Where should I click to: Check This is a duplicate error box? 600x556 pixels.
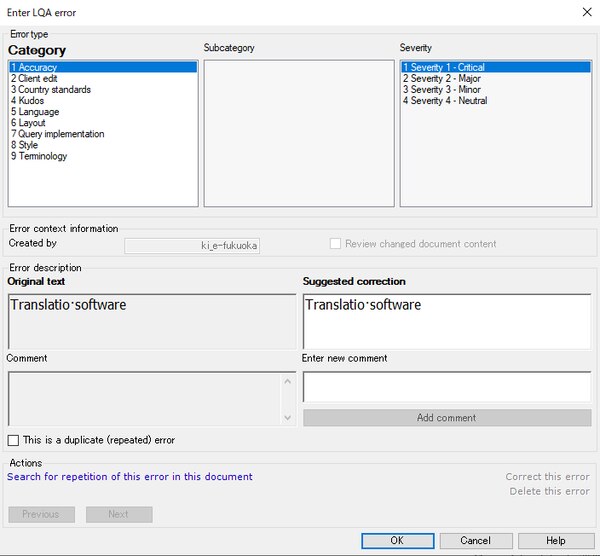coord(13,440)
